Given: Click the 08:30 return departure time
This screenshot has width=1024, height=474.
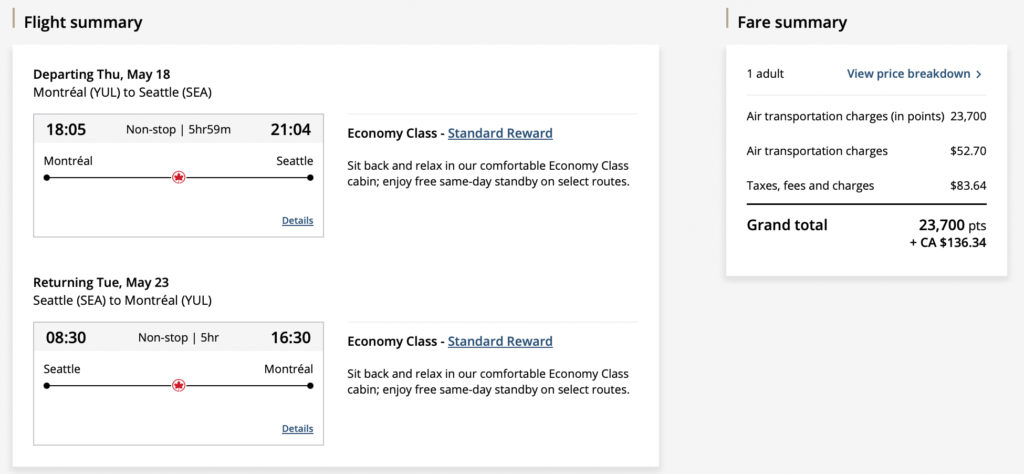Looking at the screenshot, I should click(x=66, y=337).
